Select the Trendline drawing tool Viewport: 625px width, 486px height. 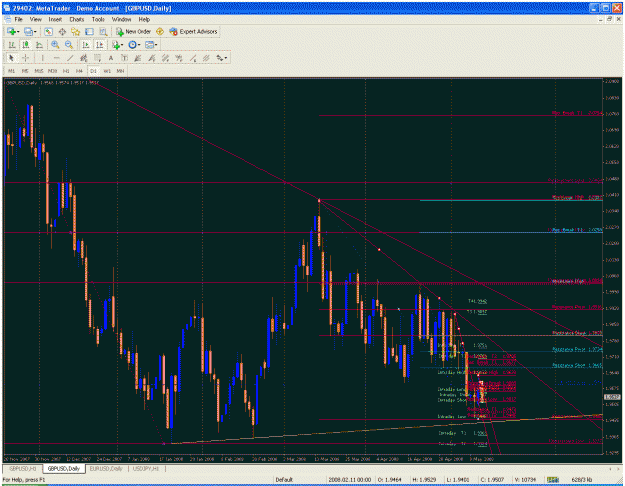(70, 58)
